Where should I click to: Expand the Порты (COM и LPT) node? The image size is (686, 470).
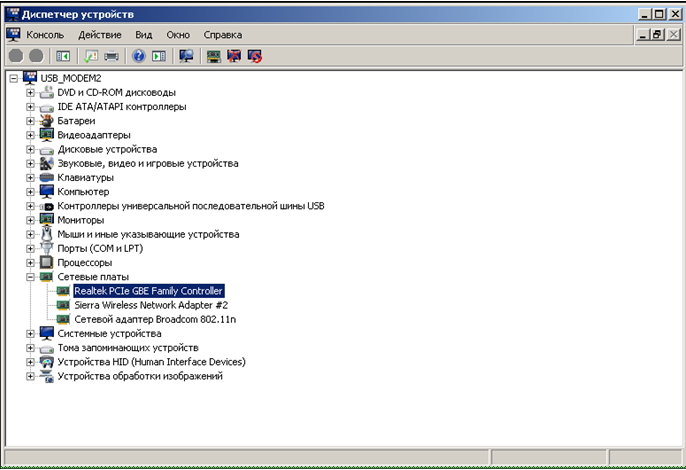coord(31,248)
